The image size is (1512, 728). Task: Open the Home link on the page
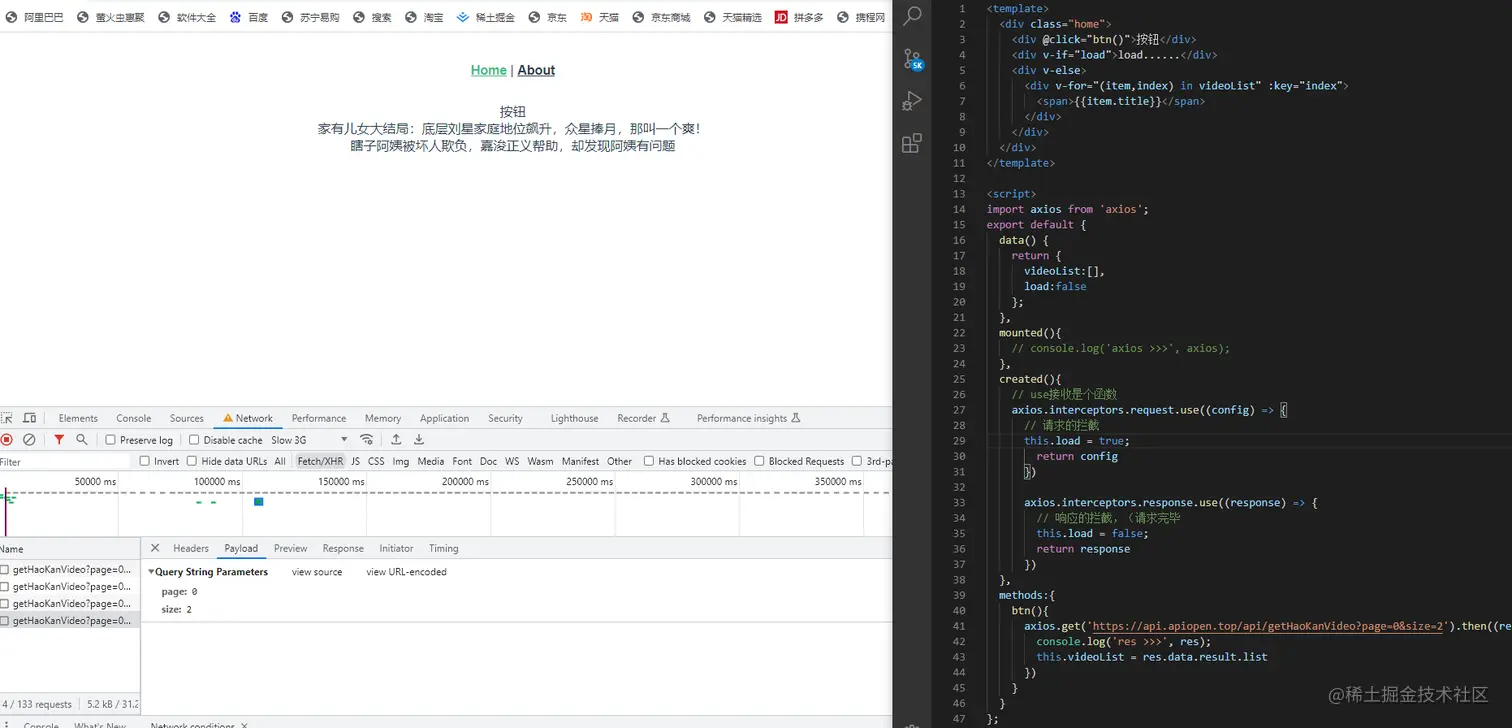(x=489, y=70)
